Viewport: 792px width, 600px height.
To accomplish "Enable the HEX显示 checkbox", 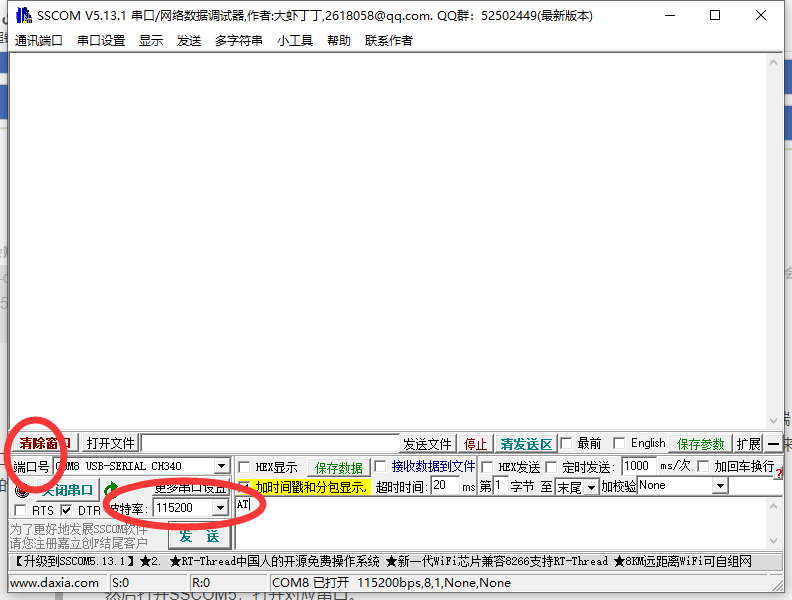I will (x=244, y=467).
